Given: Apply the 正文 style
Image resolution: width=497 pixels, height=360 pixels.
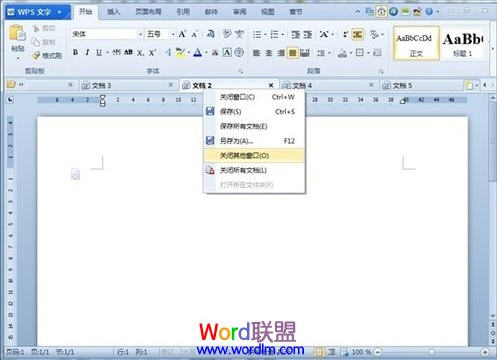Looking at the screenshot, I should pos(416,44).
